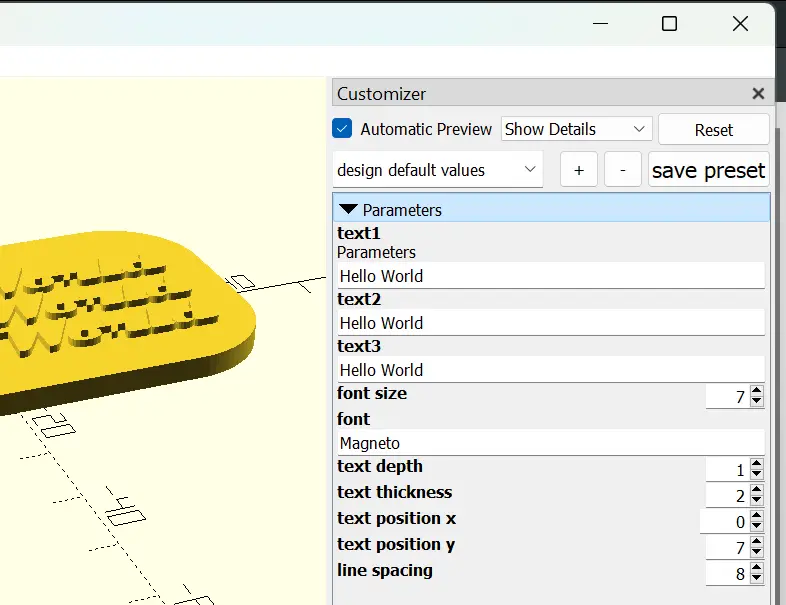This screenshot has height=605, width=786.
Task: Click the line spacing number field
Action: coord(728,573)
